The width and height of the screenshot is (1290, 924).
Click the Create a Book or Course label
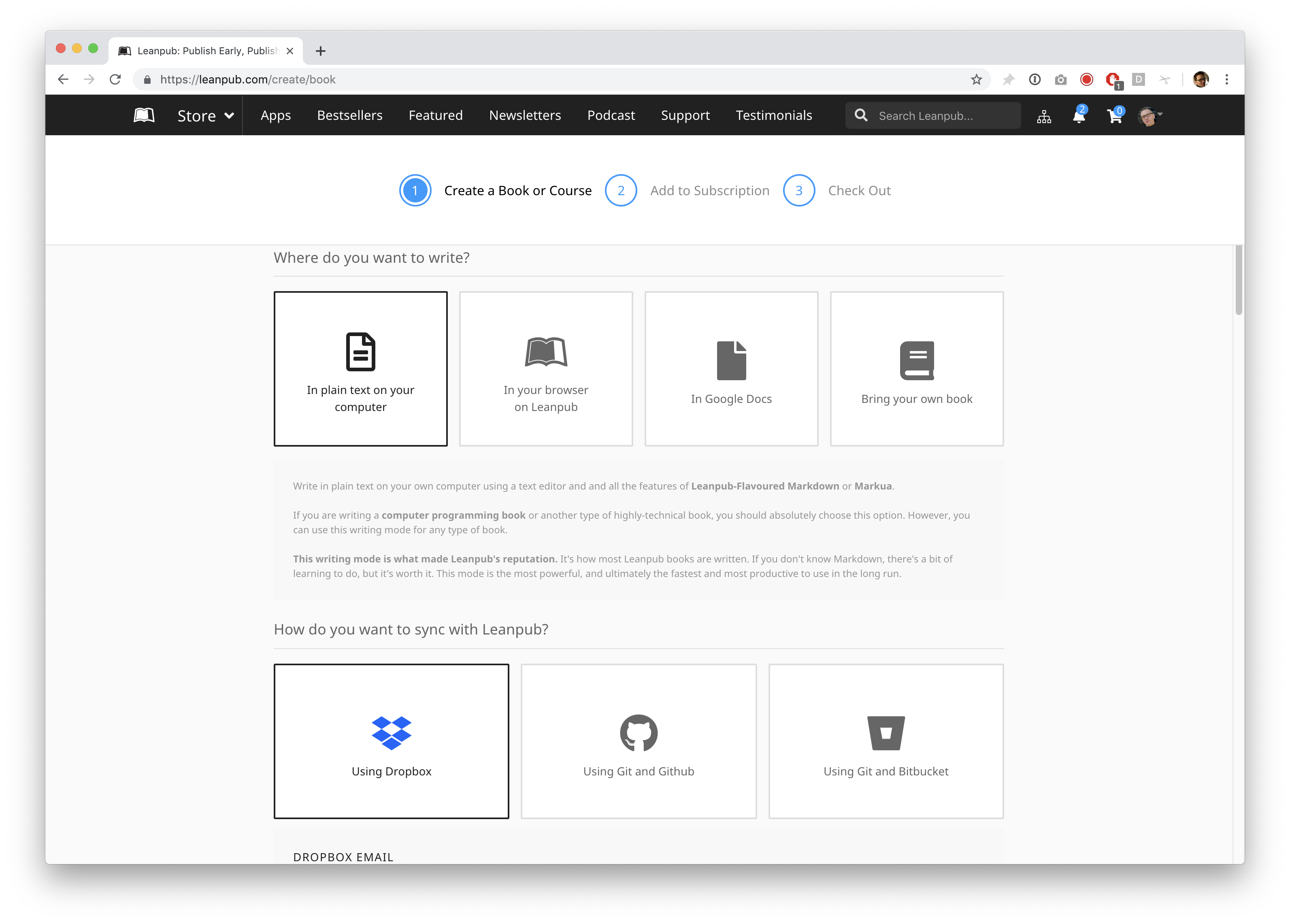coord(517,191)
